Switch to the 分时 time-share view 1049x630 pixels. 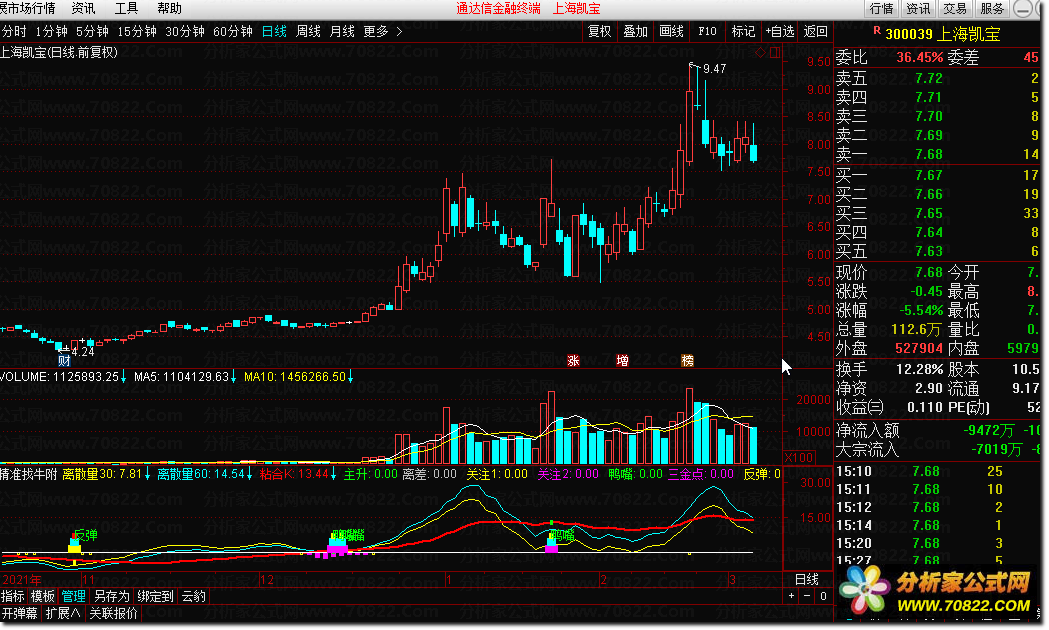(14, 31)
